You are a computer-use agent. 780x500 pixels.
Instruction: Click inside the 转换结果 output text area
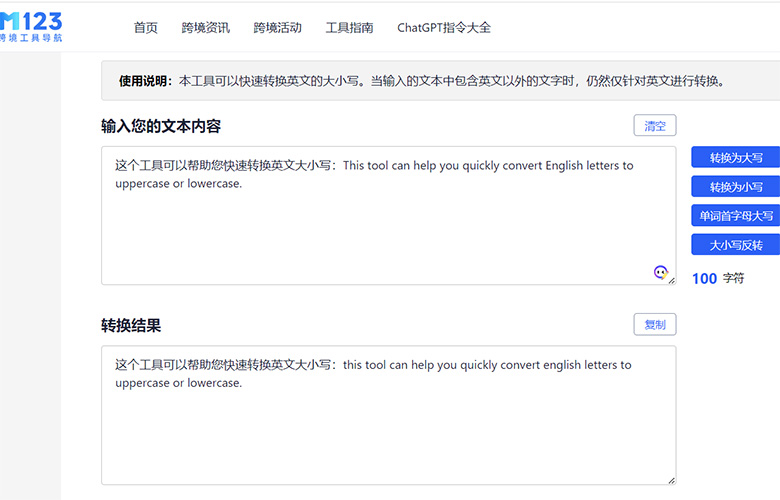tap(389, 415)
